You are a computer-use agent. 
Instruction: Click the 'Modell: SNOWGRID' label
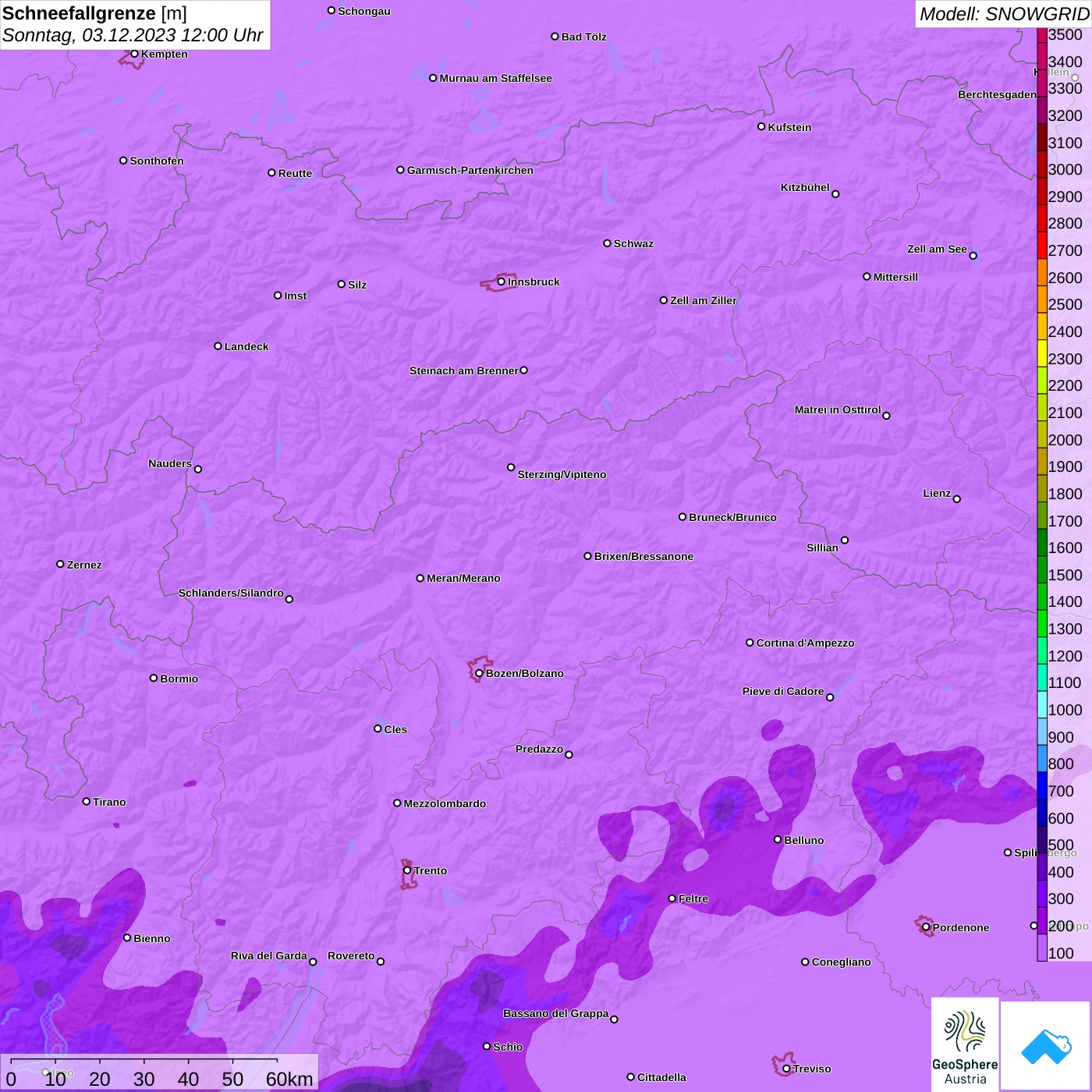pos(1004,14)
